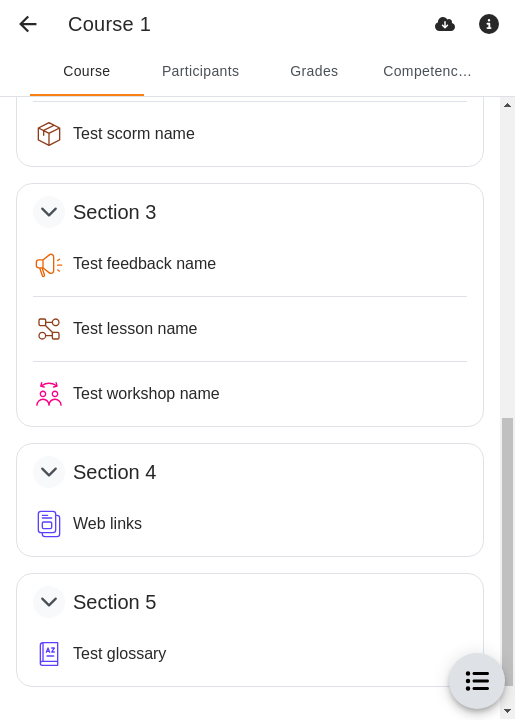Collapse Section 3 with its chevron

tap(49, 212)
